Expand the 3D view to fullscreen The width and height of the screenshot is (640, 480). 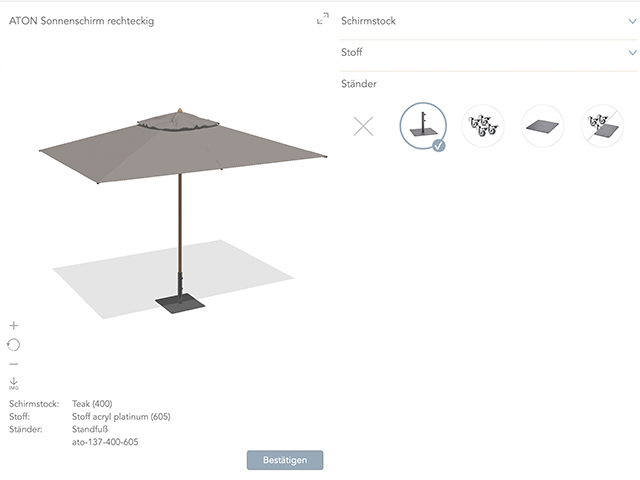pyautogui.click(x=322, y=19)
